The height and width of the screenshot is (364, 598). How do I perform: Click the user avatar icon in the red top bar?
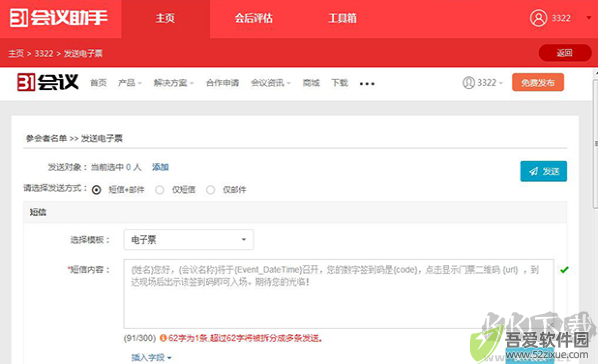[x=539, y=18]
